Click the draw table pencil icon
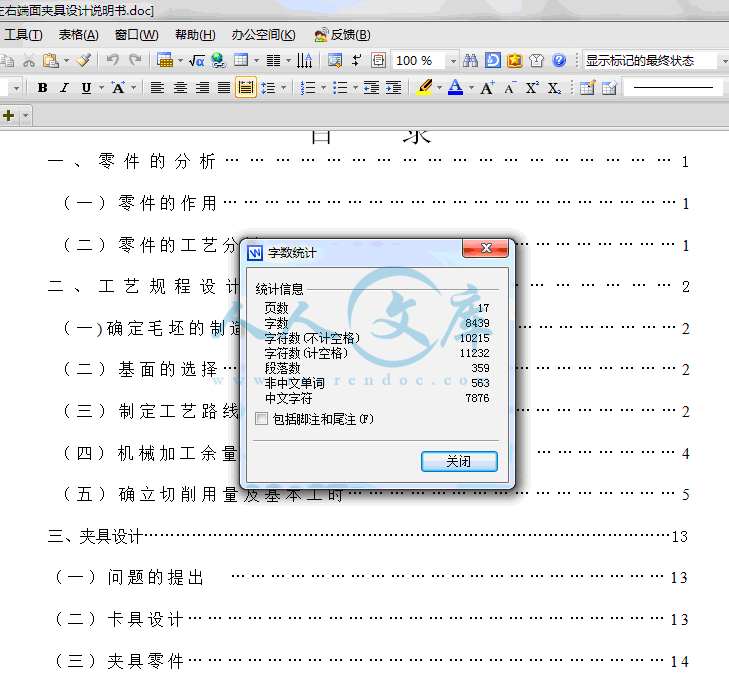 (587, 87)
